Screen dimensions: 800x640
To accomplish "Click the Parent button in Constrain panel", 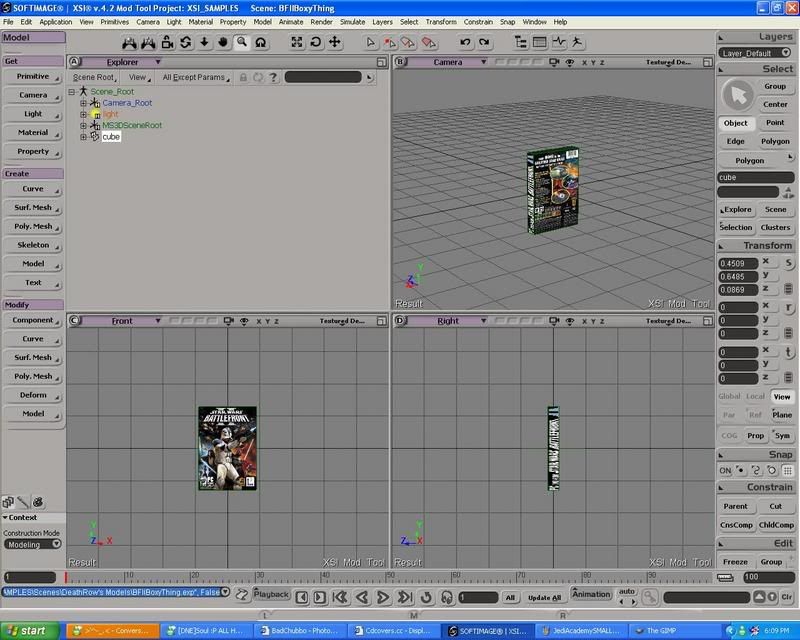I will 735,506.
